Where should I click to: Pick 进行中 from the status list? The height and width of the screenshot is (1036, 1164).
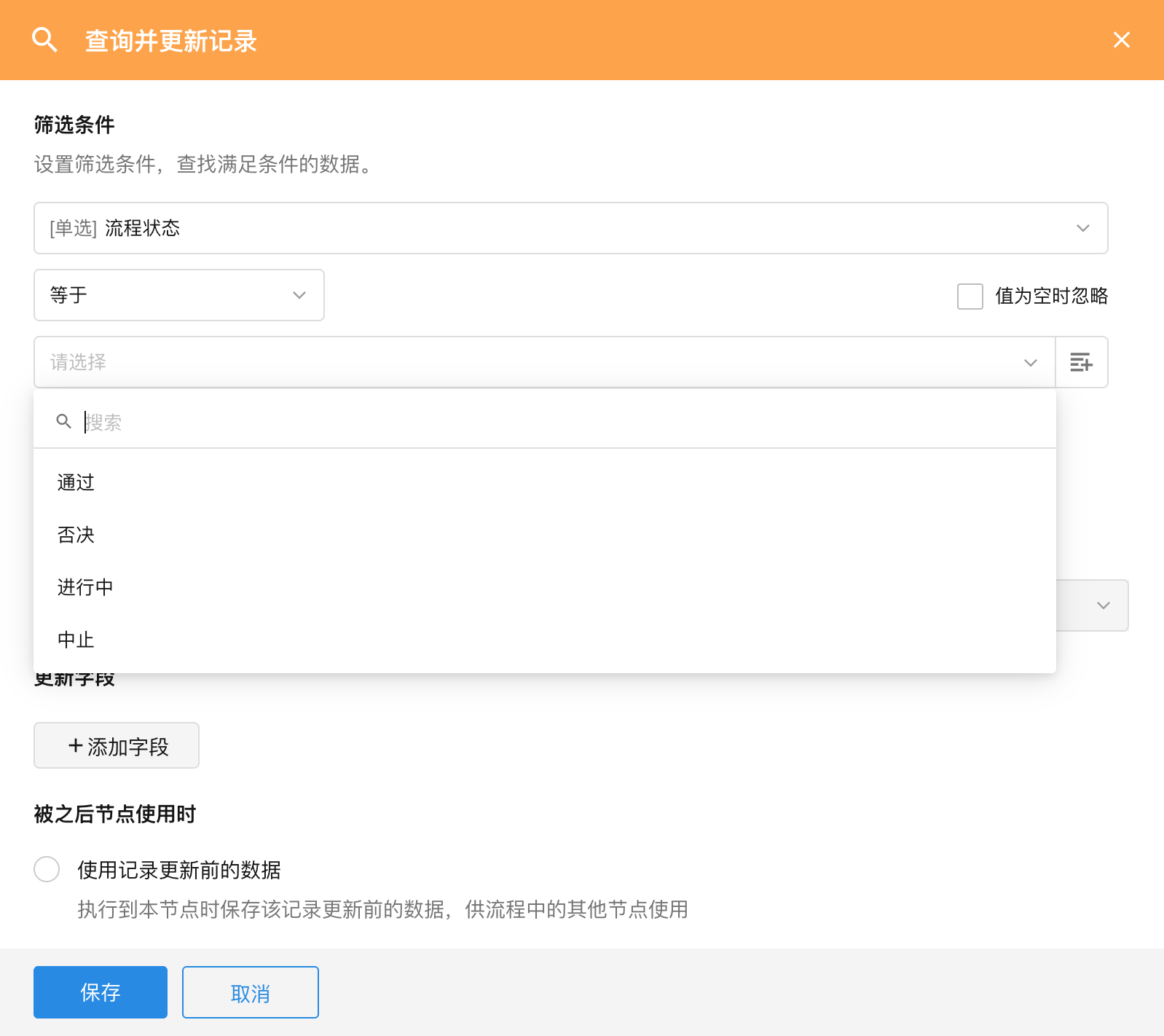(x=85, y=587)
